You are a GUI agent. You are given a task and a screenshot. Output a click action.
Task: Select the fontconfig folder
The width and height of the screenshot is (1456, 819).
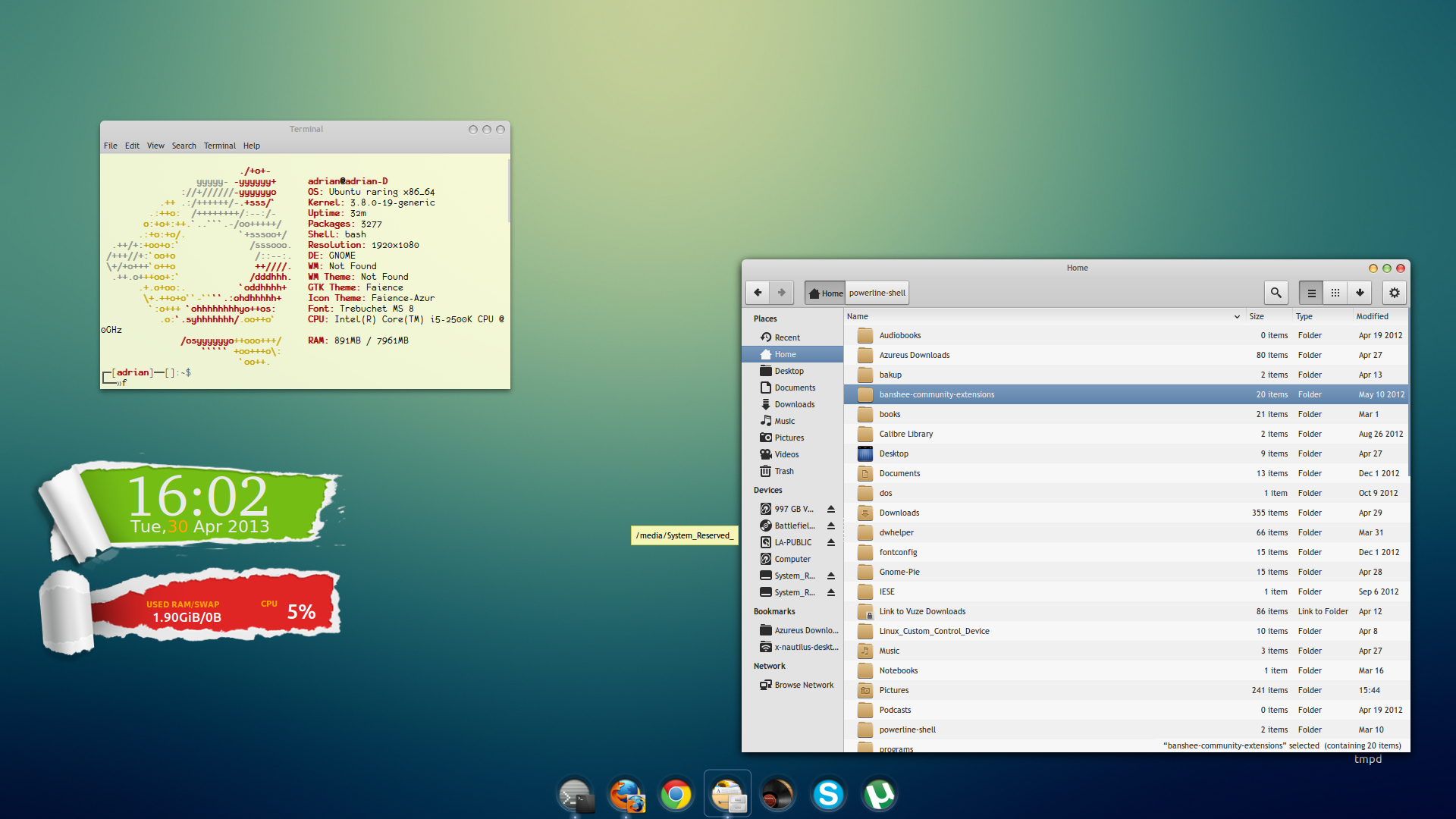click(x=1126, y=552)
